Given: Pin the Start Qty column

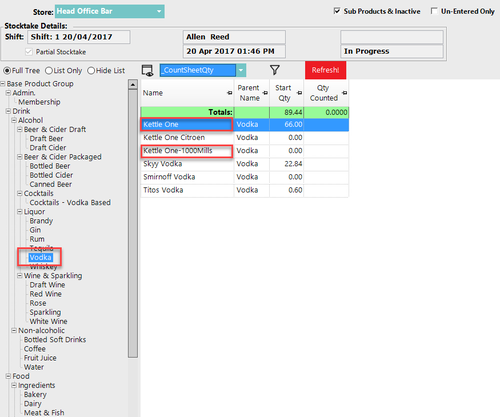Looking at the screenshot, I should click(300, 93).
